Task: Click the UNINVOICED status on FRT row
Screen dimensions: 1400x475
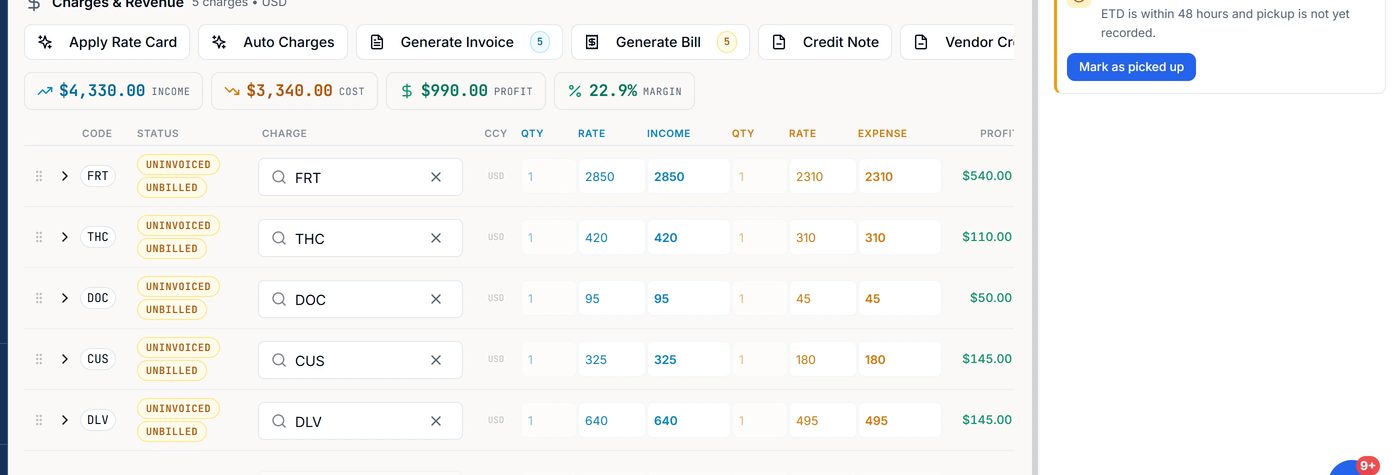Action: pos(179,164)
